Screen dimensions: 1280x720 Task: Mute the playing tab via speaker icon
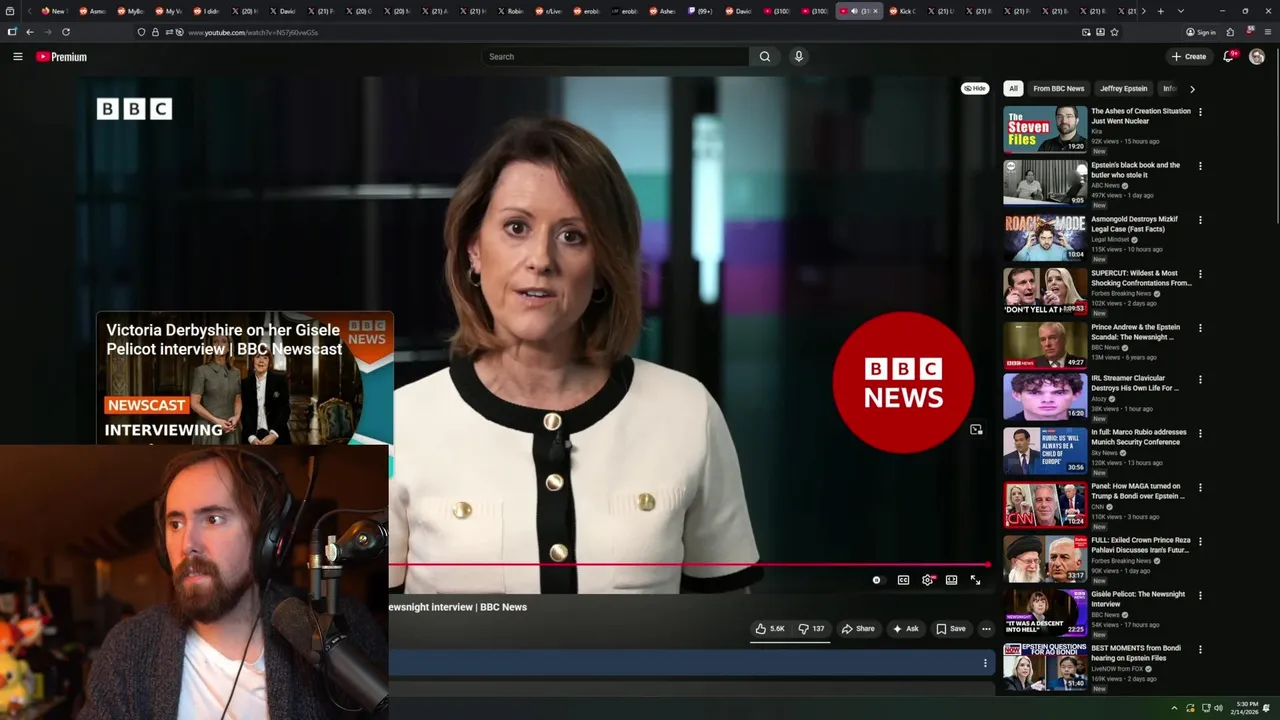coord(854,11)
